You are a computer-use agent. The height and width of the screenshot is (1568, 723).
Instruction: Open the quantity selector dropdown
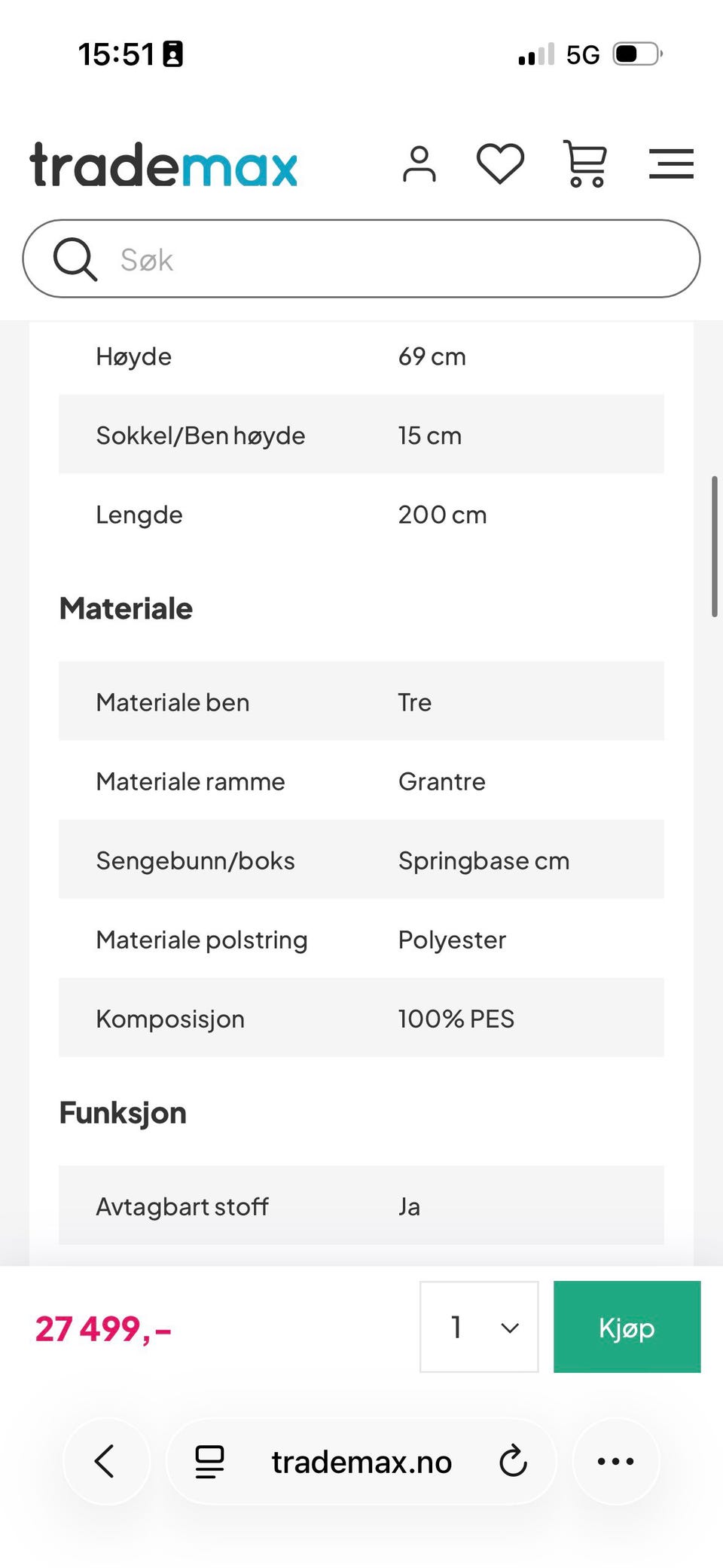[x=478, y=1327]
